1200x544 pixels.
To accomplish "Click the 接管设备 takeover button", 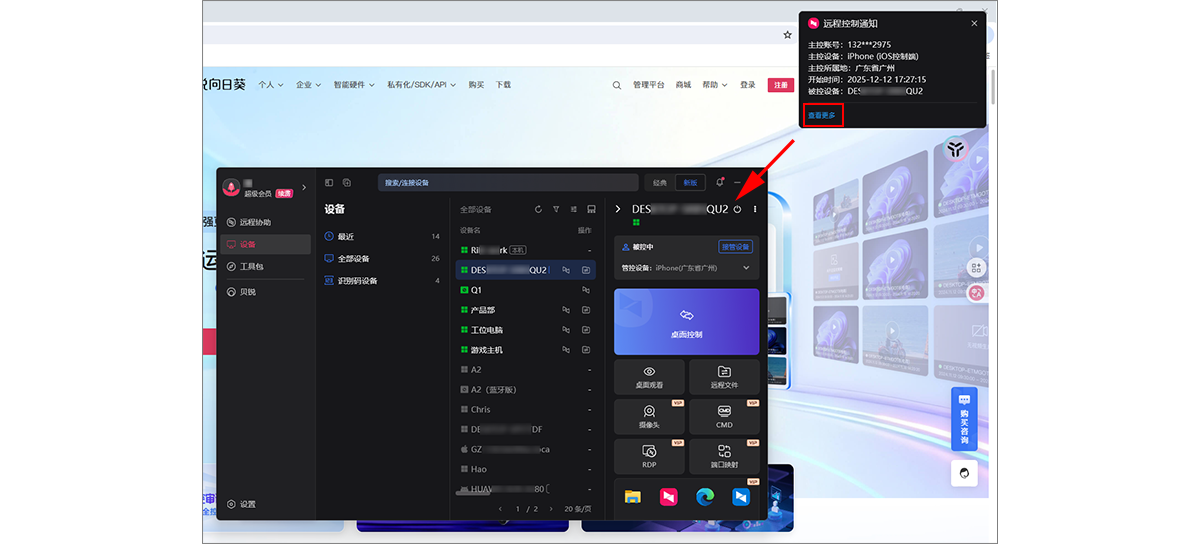I will pyautogui.click(x=735, y=246).
